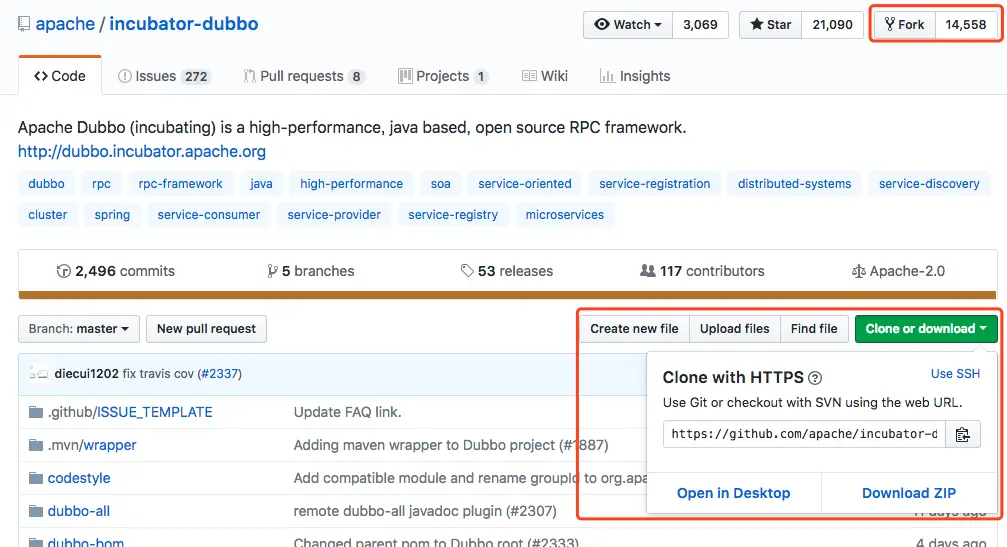Switch clone method via Use SSH
The height and width of the screenshot is (547, 1007).
click(x=955, y=374)
